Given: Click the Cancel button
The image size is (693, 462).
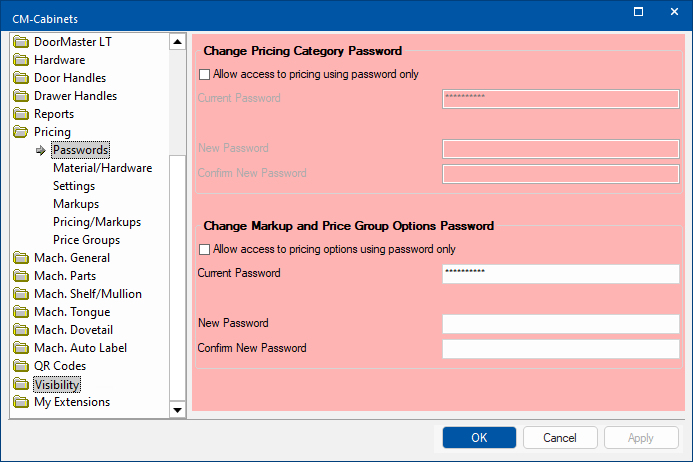Looking at the screenshot, I should pyautogui.click(x=560, y=438).
